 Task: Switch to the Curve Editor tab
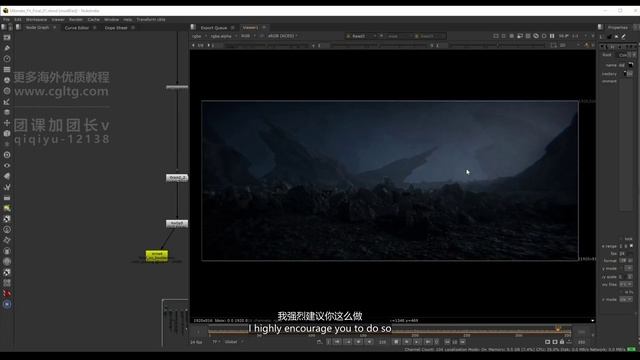(77, 28)
